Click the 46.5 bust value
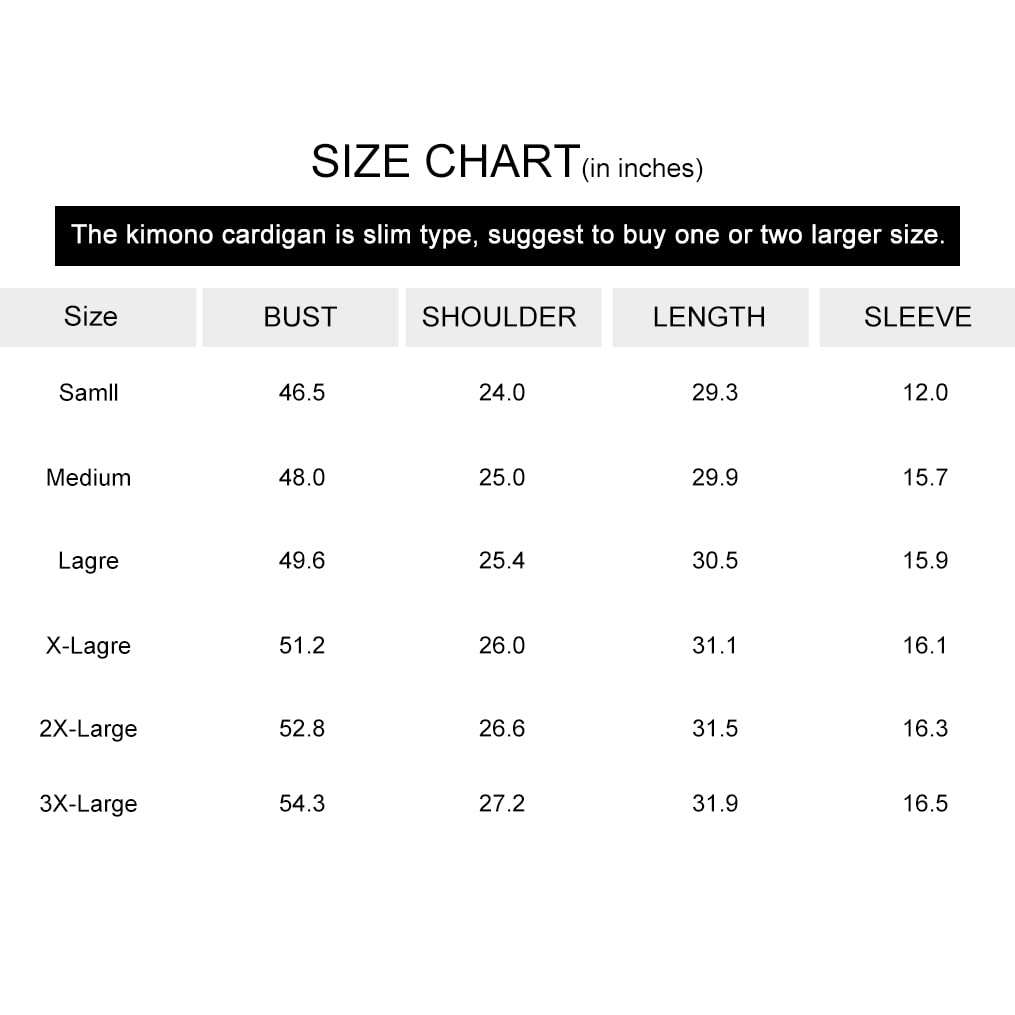Viewport: 1015px width, 1015px height. click(302, 392)
